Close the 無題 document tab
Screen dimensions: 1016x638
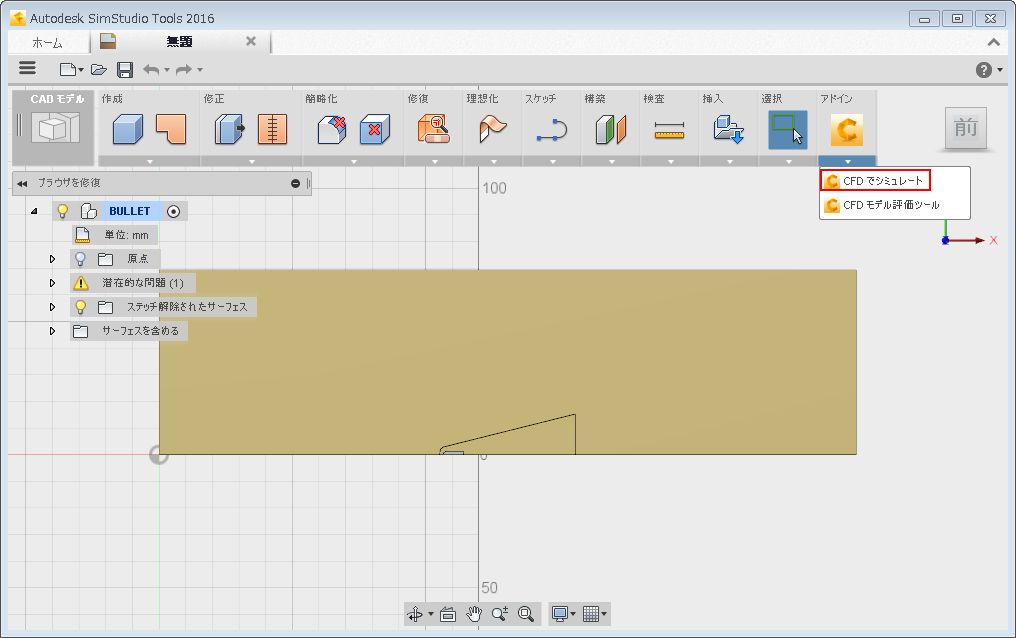(x=251, y=41)
